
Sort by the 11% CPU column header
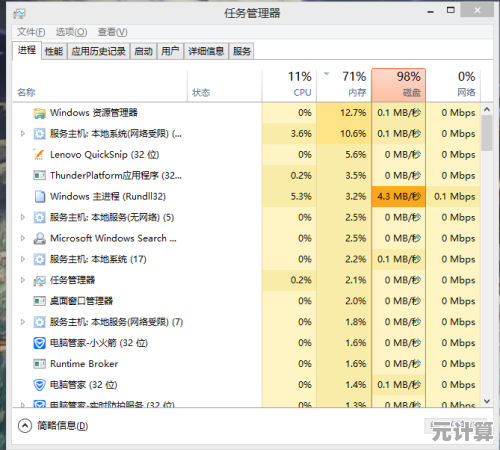pyautogui.click(x=289, y=85)
